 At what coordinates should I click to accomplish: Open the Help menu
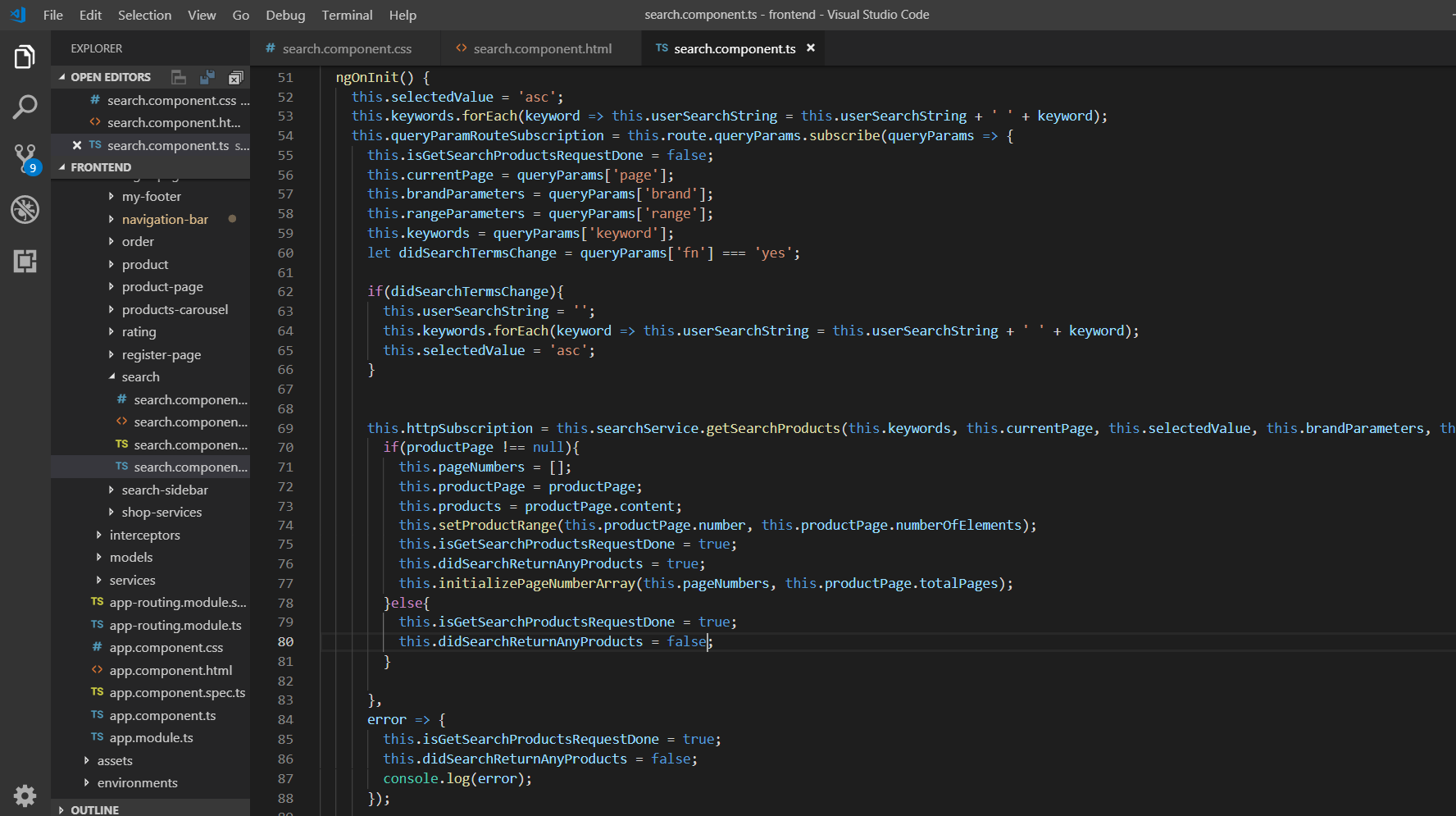(x=403, y=15)
